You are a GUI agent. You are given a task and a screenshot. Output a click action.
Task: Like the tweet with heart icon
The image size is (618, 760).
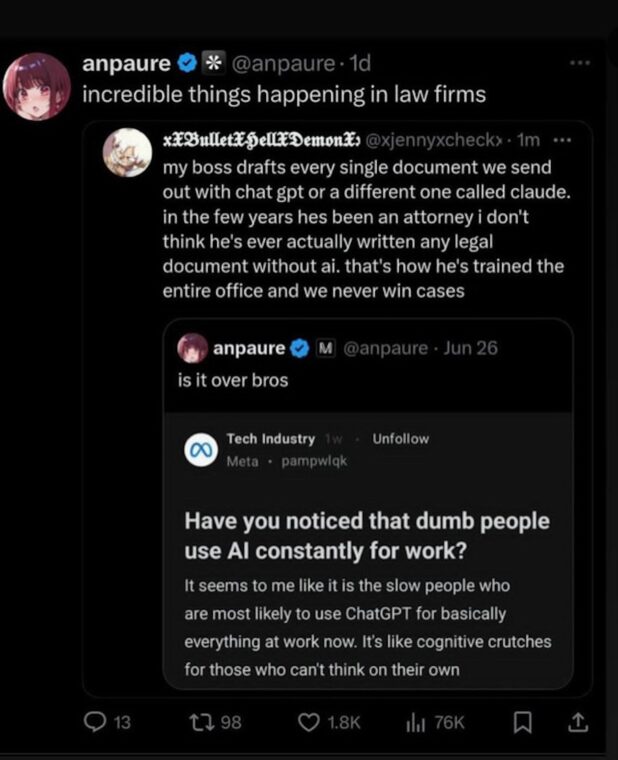click(310, 721)
